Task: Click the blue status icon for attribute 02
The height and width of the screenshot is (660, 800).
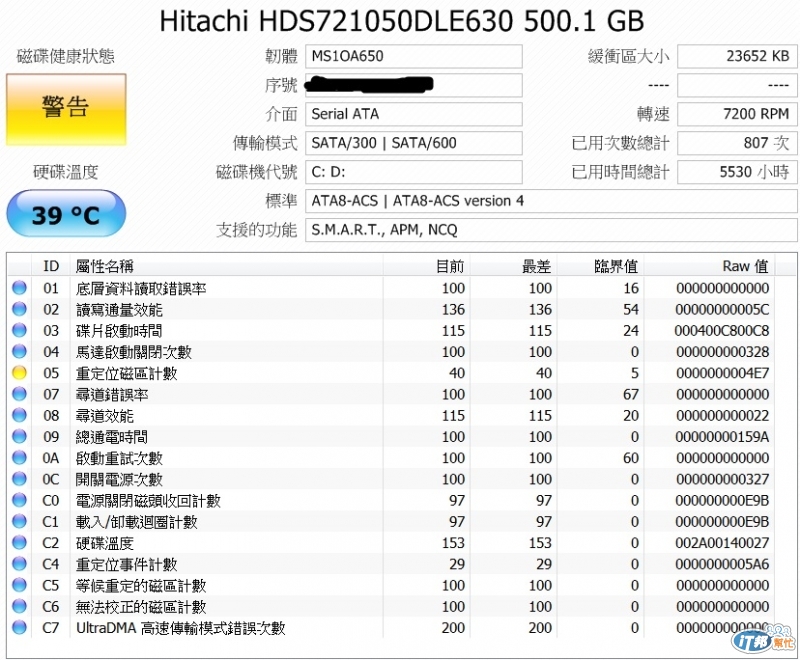Action: point(19,309)
